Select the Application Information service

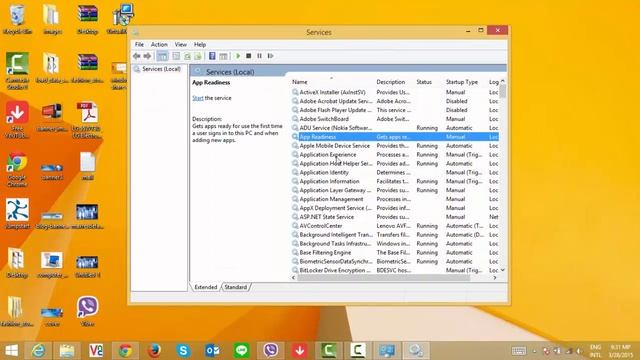(395, 182)
